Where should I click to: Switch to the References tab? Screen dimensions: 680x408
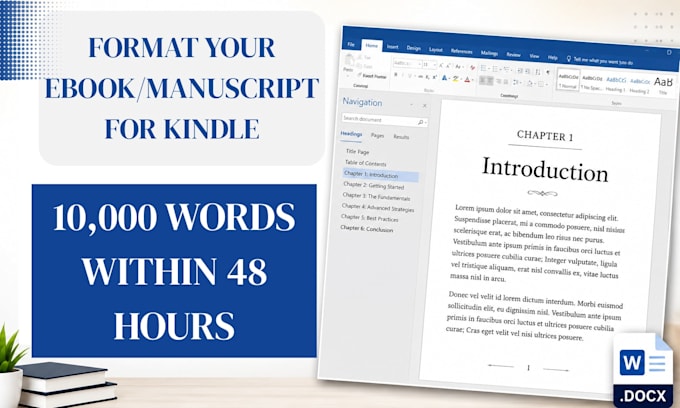pos(461,51)
